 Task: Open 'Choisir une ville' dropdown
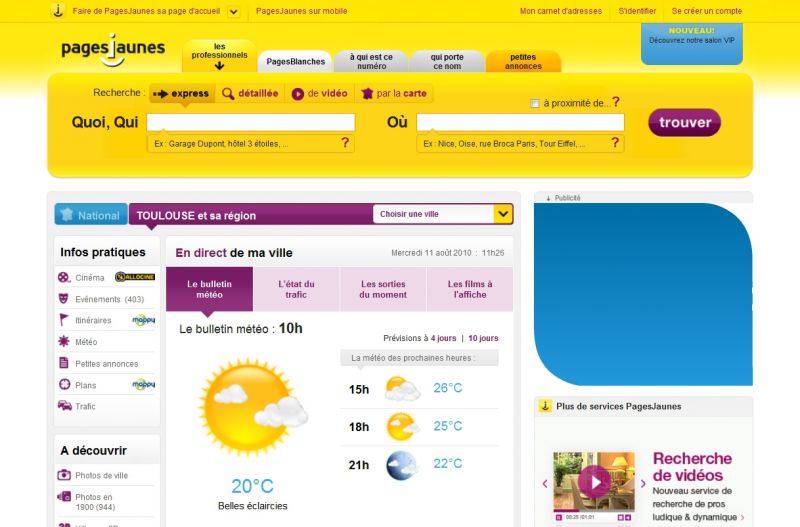tap(443, 214)
